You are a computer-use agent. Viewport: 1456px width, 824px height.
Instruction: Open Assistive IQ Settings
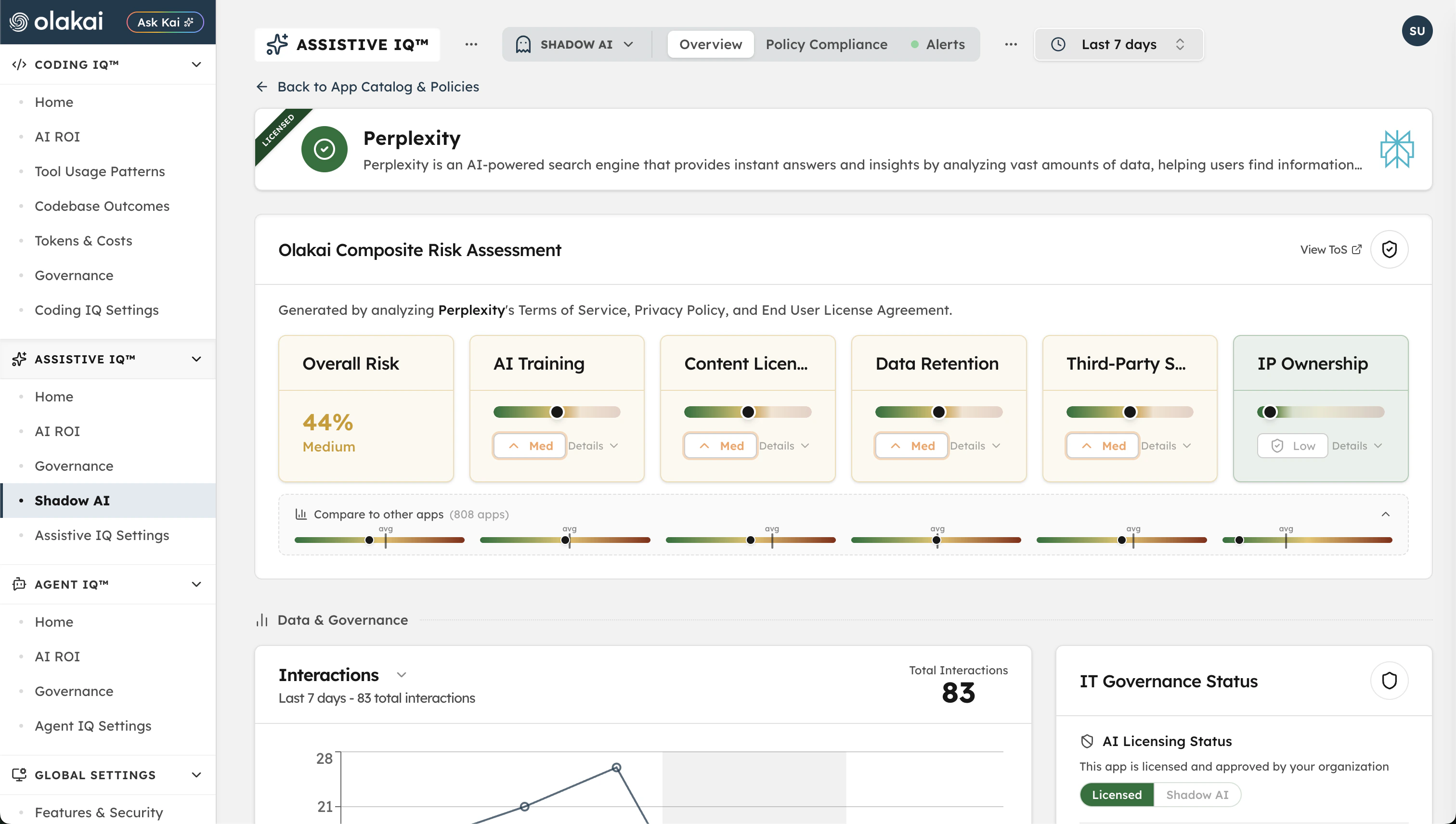click(102, 535)
